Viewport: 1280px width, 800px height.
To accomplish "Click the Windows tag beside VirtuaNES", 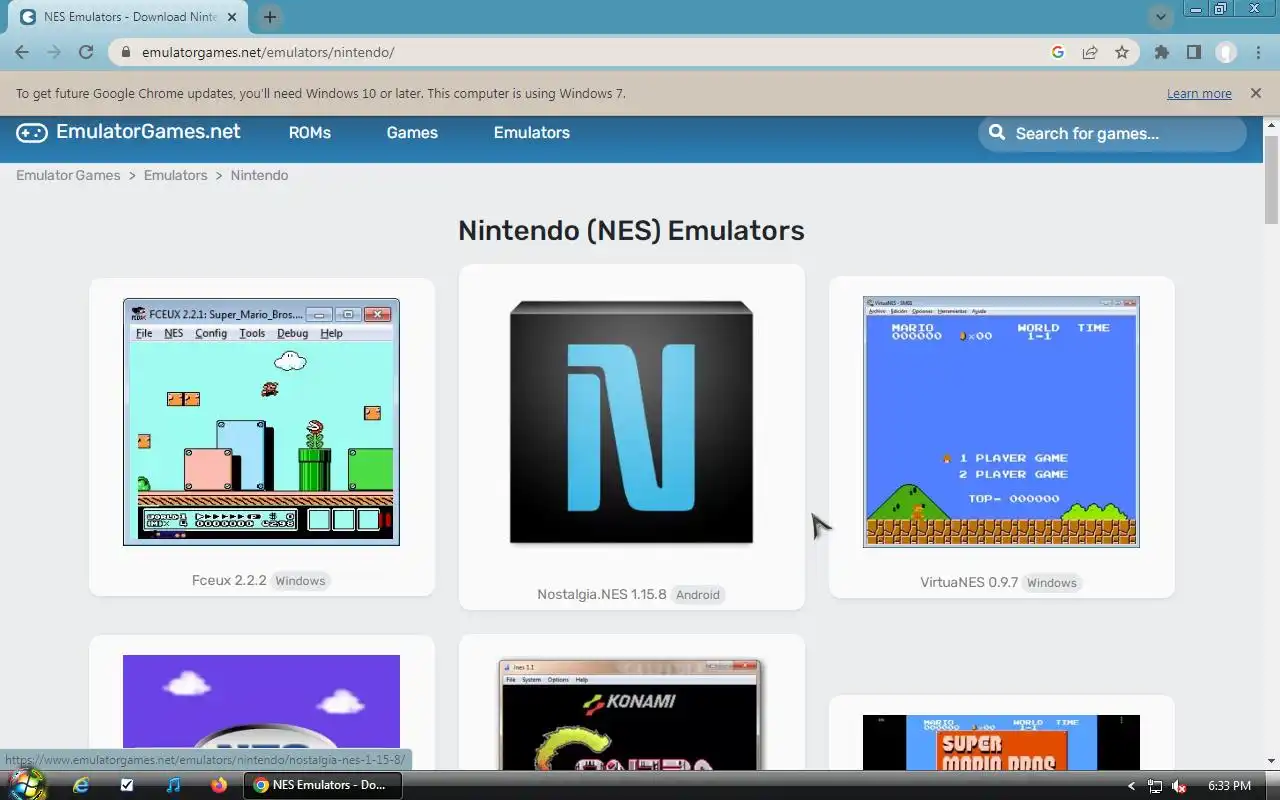I will [x=1051, y=583].
